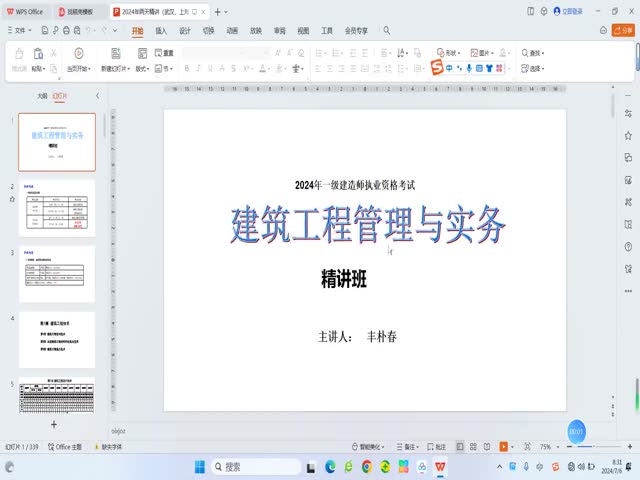
Task: Click the three-dots more icon in right sidebar
Action: (x=628, y=291)
